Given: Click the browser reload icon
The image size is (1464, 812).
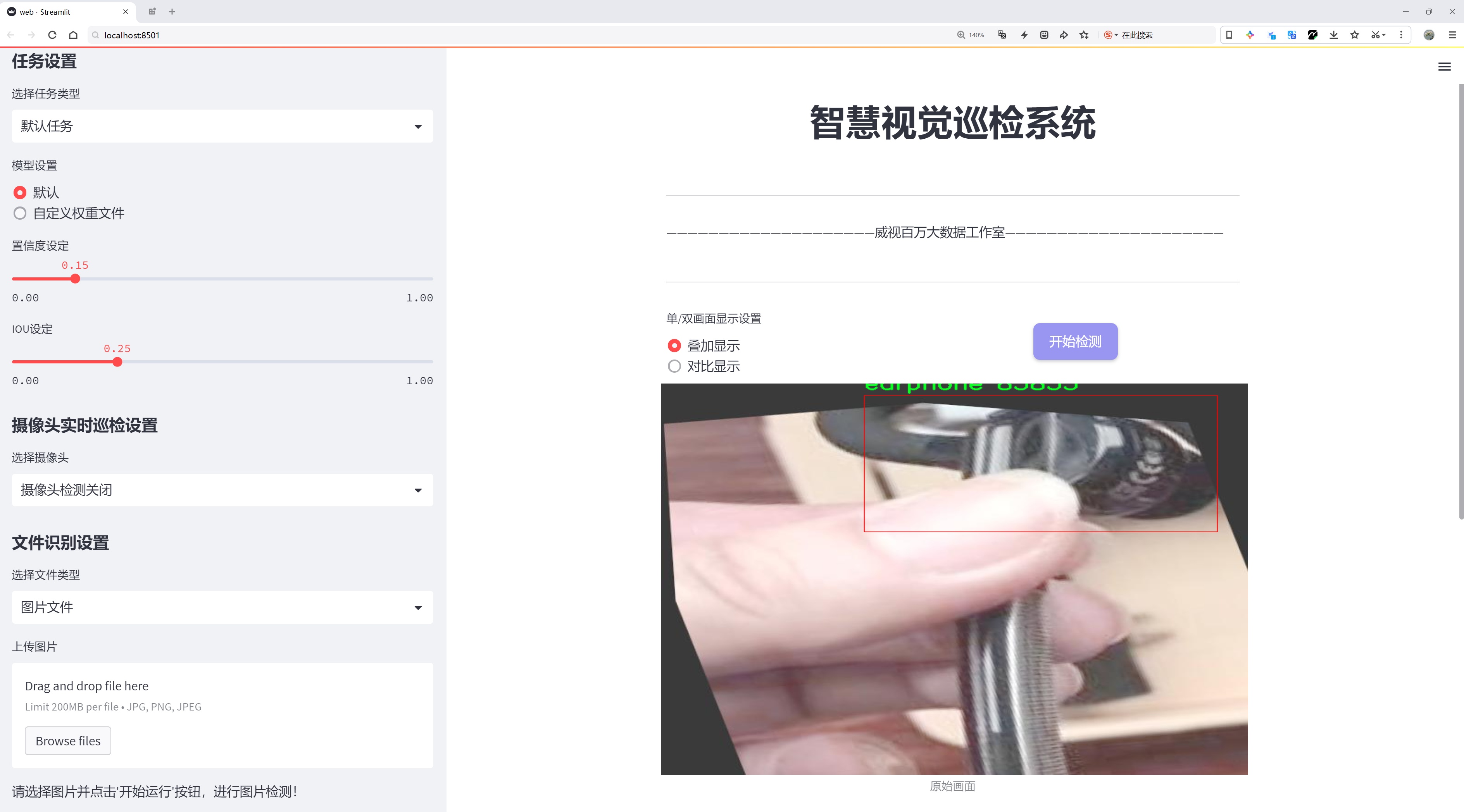Looking at the screenshot, I should (52, 35).
